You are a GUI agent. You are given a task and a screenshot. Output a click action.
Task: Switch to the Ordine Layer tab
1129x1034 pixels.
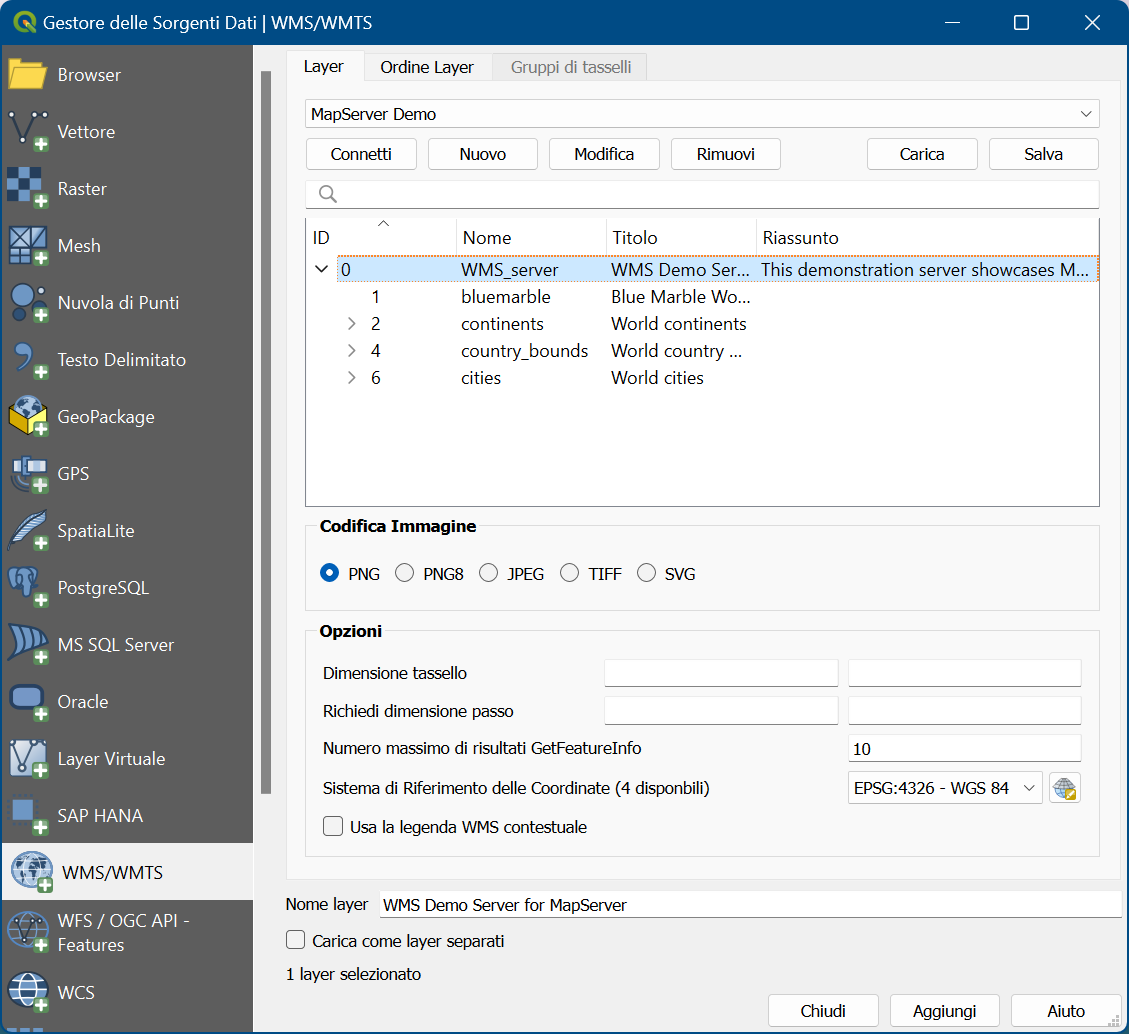pos(427,67)
